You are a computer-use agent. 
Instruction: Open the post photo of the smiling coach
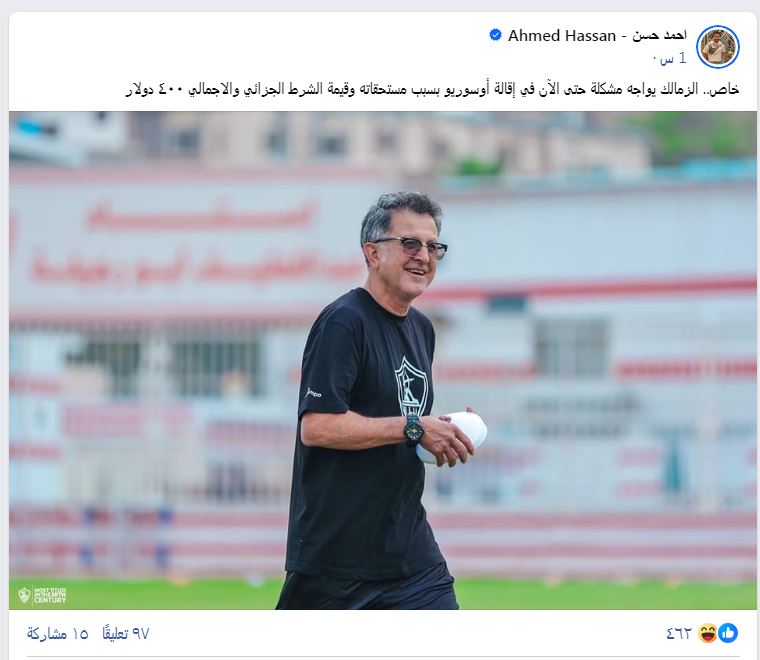click(382, 360)
